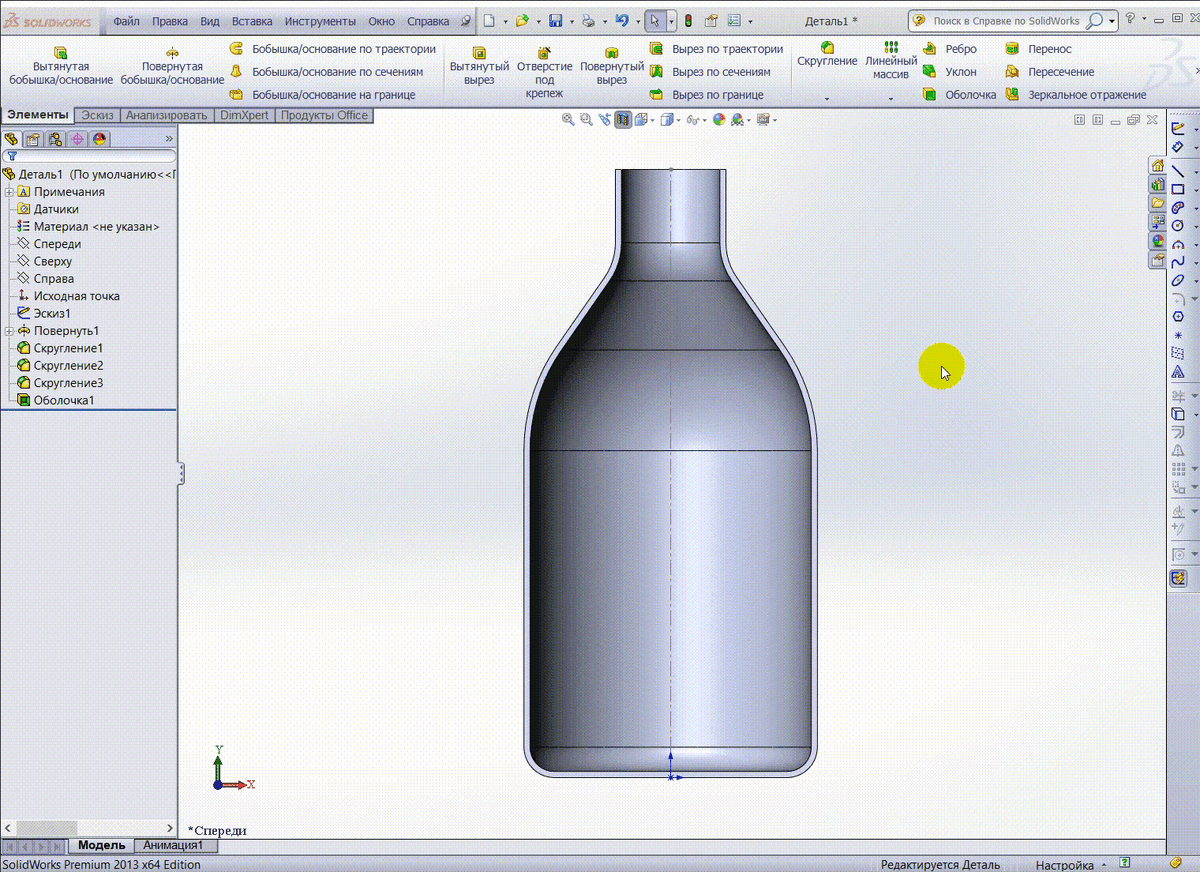Click the Ребро rib tool

(949, 49)
